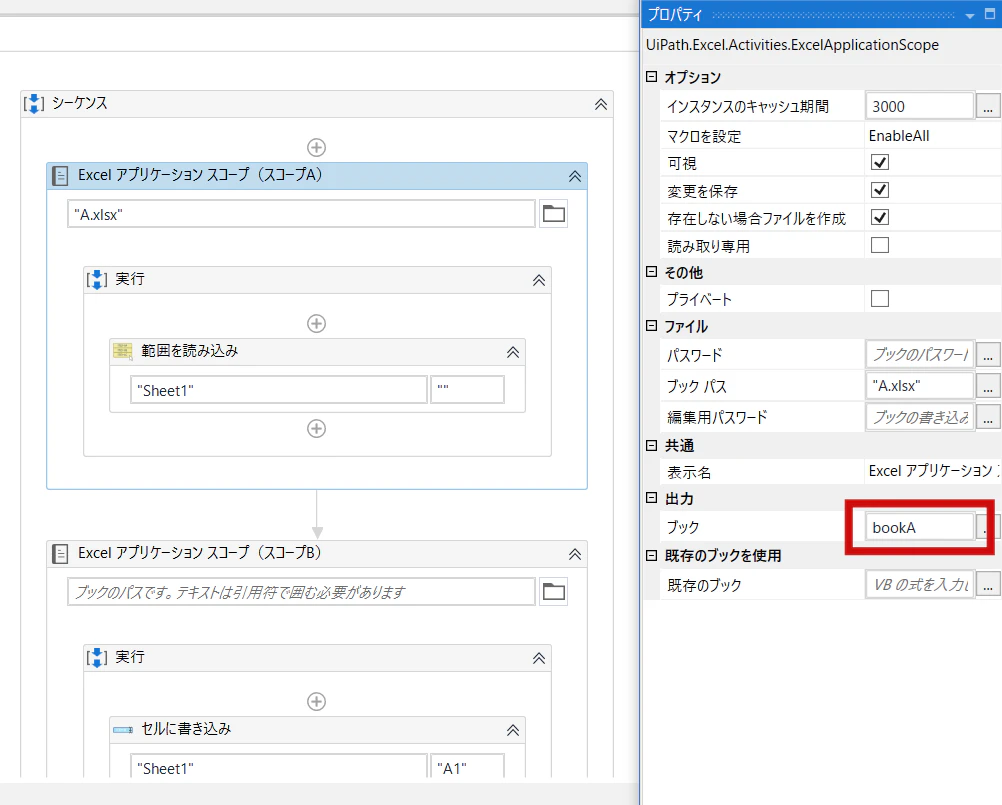Click the Excel scope icon for スコープA
Screen dimensions: 1002x805
pos(60,176)
